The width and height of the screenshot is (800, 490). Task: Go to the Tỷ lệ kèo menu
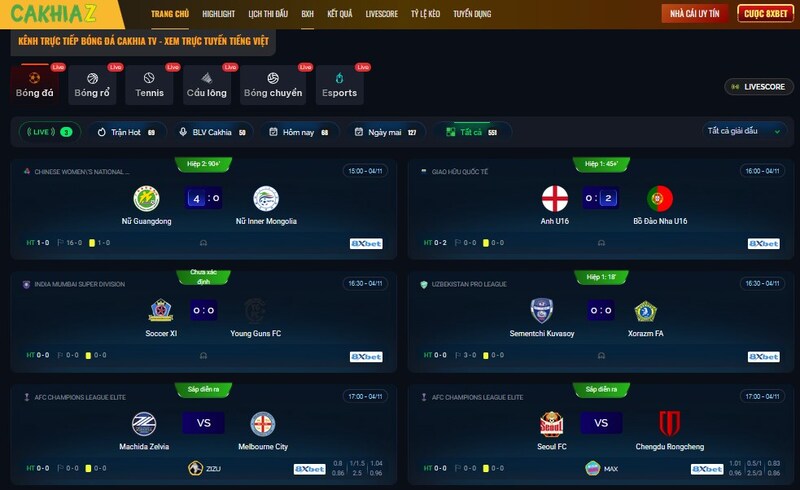426,14
